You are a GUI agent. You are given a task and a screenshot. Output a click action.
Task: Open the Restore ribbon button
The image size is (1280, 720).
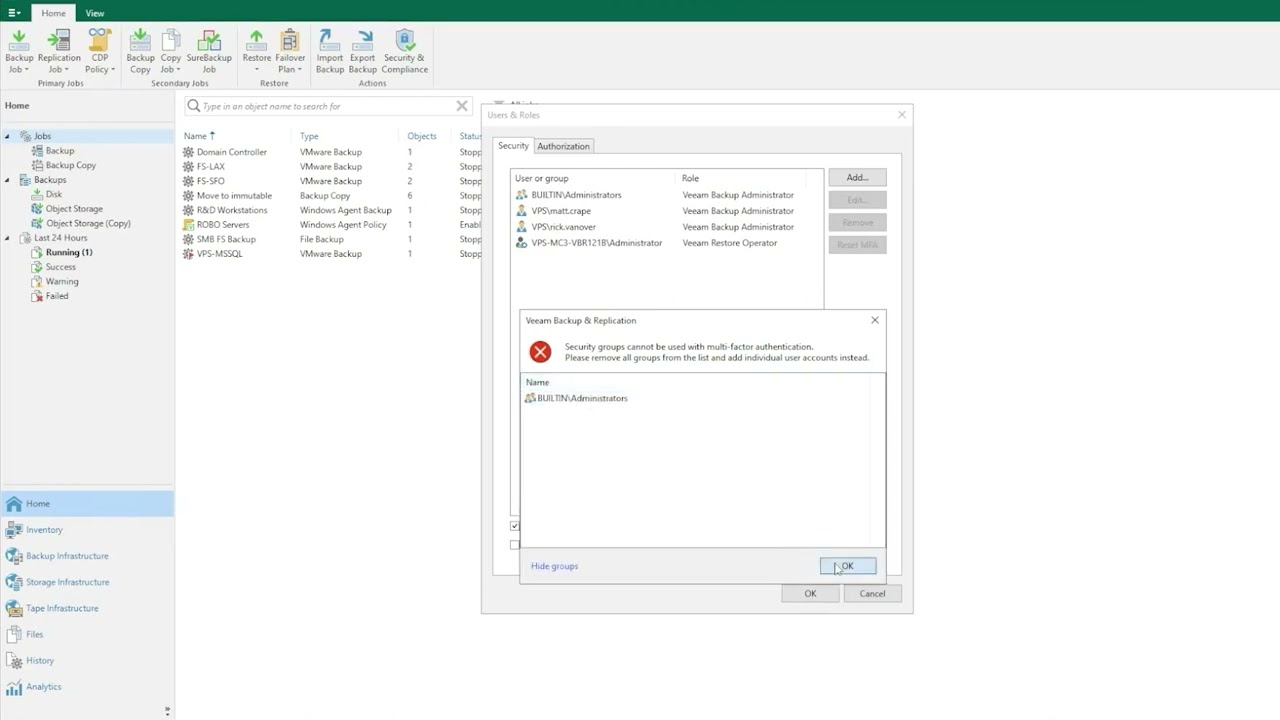257,51
